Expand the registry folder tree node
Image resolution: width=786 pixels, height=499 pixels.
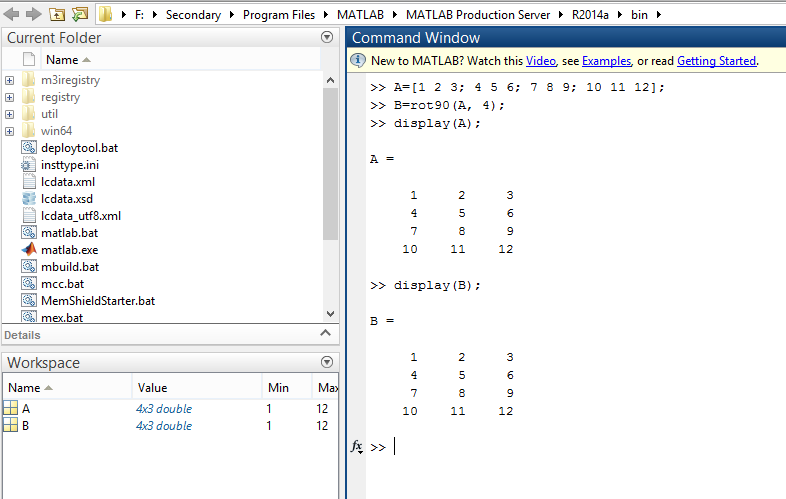10,97
